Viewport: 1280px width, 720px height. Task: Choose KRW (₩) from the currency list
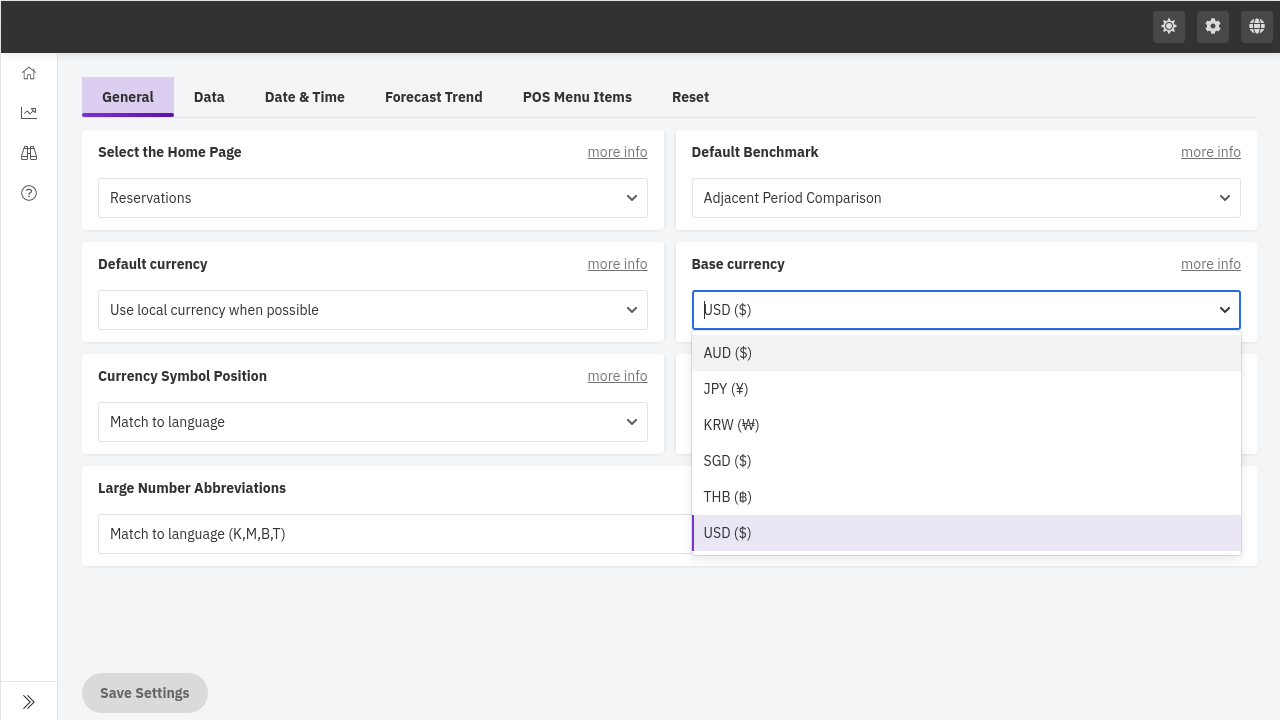pos(966,425)
